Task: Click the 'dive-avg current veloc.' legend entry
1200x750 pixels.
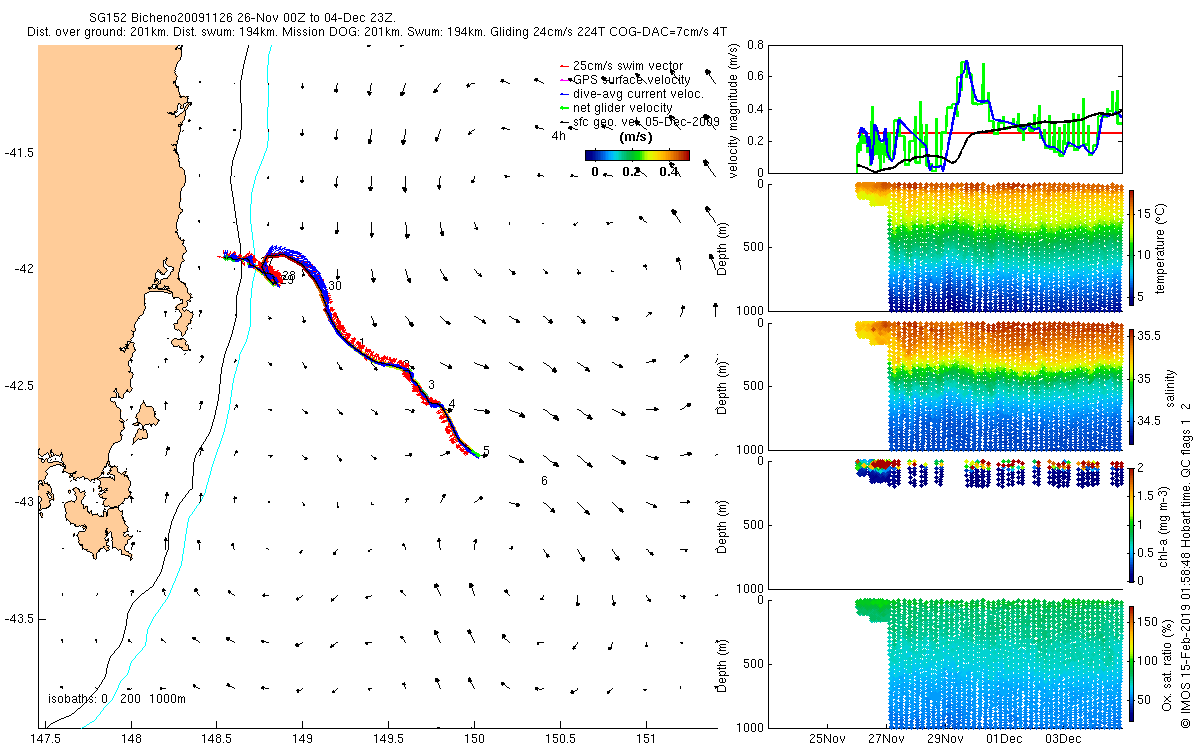Action: pyautogui.click(x=632, y=93)
